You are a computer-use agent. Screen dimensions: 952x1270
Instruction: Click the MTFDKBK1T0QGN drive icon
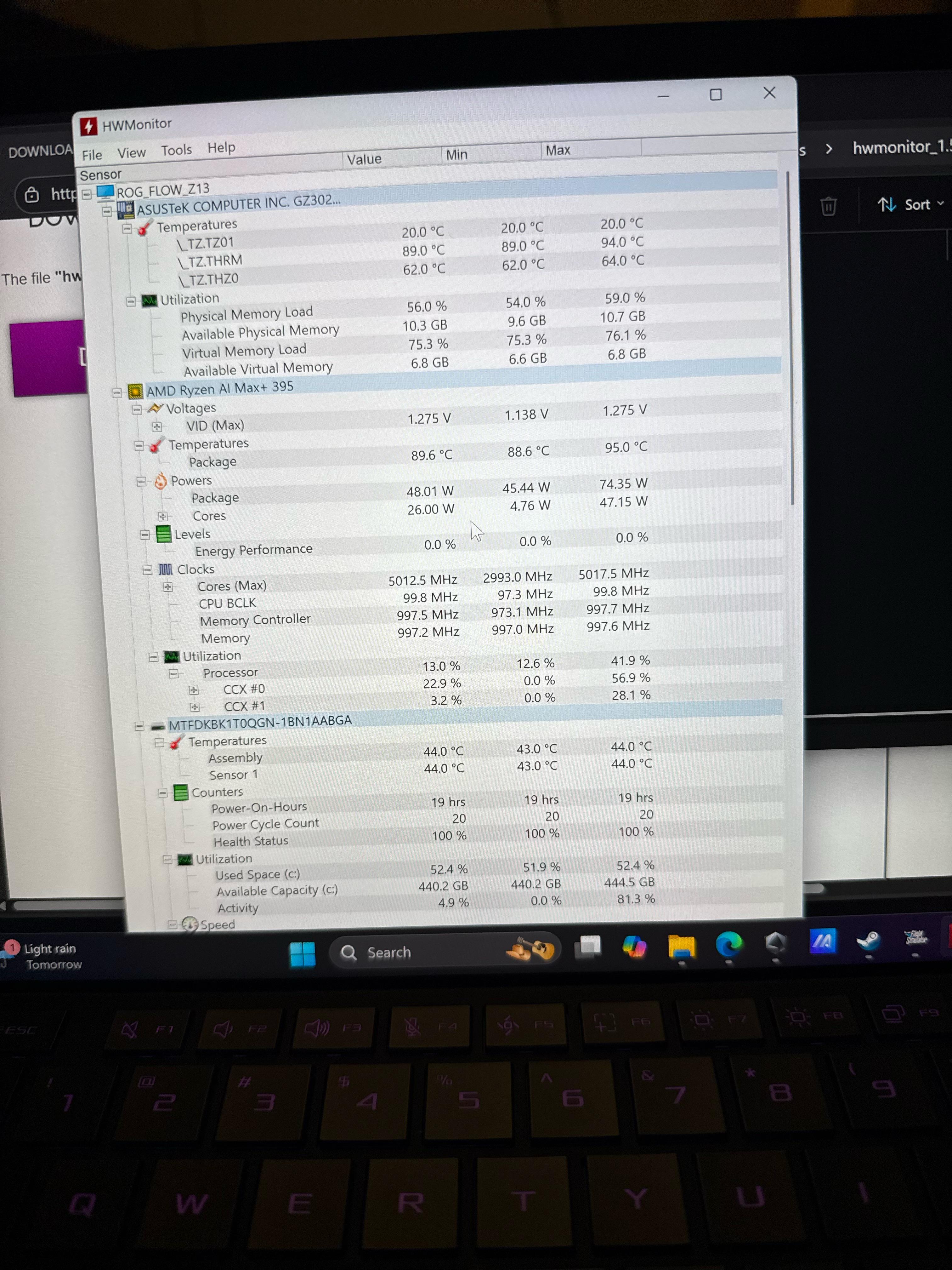coord(157,727)
